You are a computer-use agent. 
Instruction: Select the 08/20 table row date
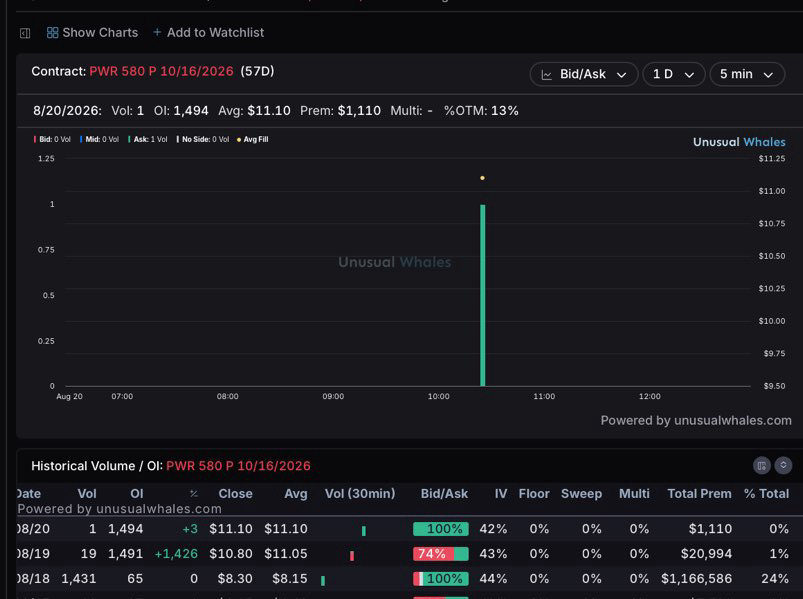click(33, 528)
